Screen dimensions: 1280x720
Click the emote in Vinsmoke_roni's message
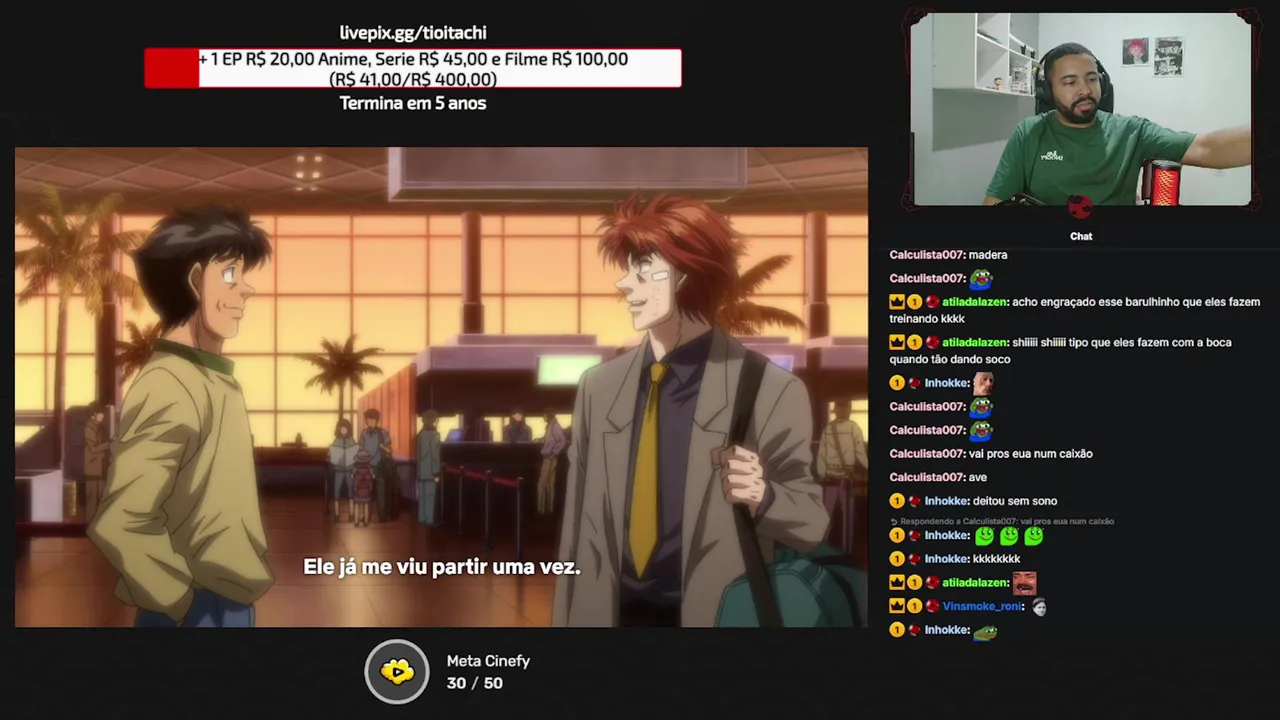tap(1040, 606)
